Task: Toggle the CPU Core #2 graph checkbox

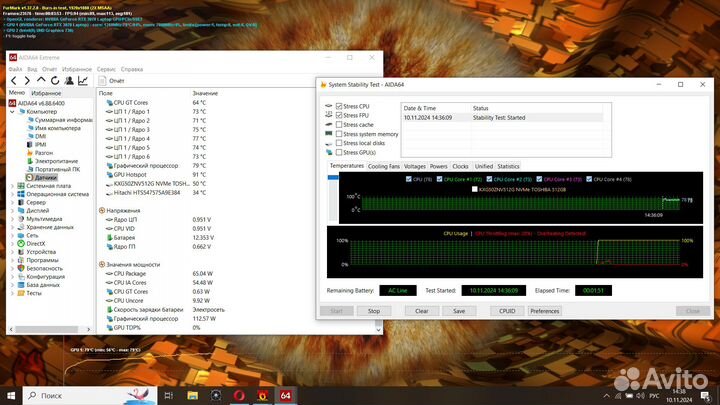Action: (489, 179)
